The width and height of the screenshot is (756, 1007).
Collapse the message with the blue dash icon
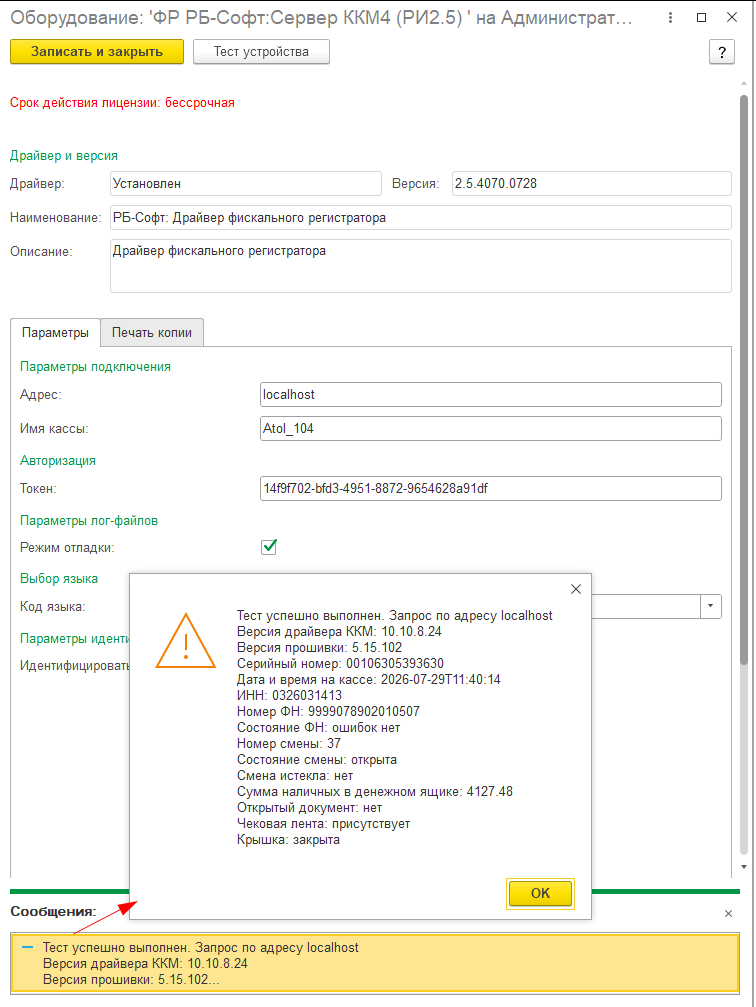coord(27,947)
